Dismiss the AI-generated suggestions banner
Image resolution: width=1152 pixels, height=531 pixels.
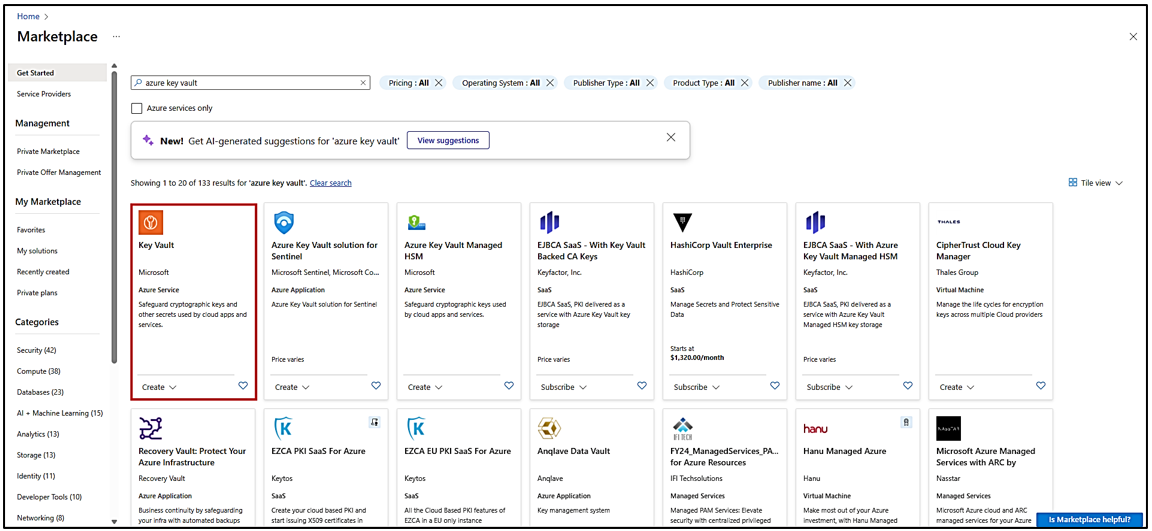(671, 138)
